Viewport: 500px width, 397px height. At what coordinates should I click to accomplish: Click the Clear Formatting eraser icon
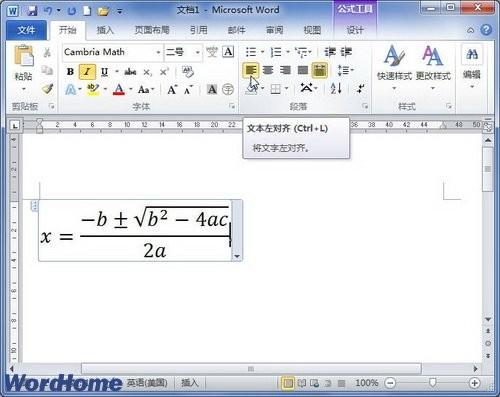(x=188, y=72)
